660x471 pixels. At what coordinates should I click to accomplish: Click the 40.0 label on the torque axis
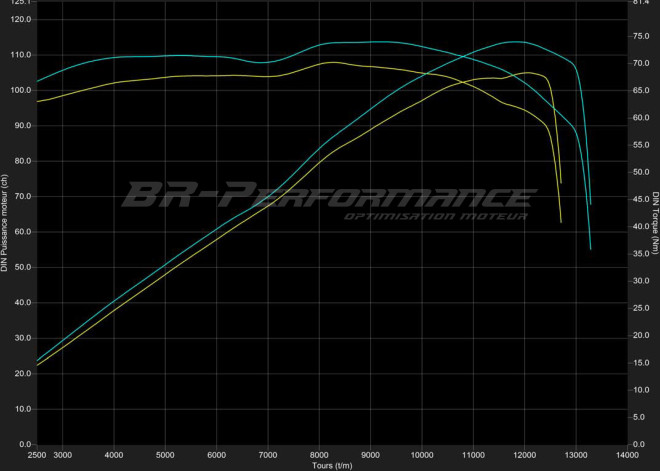pos(642,226)
